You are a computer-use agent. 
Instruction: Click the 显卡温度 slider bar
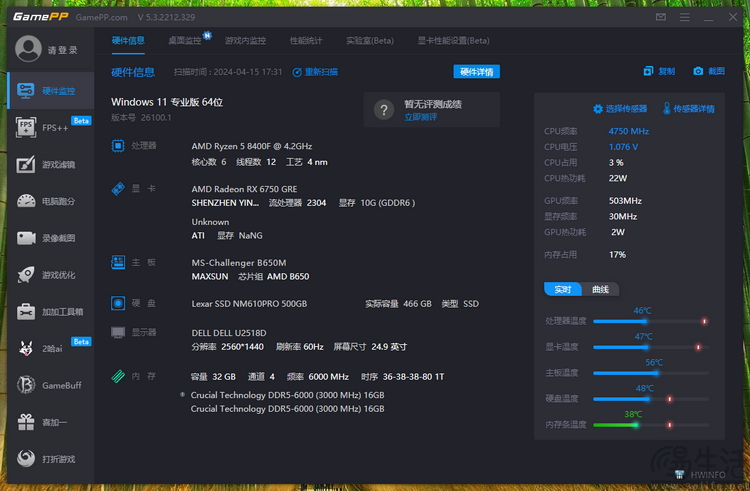click(x=651, y=347)
